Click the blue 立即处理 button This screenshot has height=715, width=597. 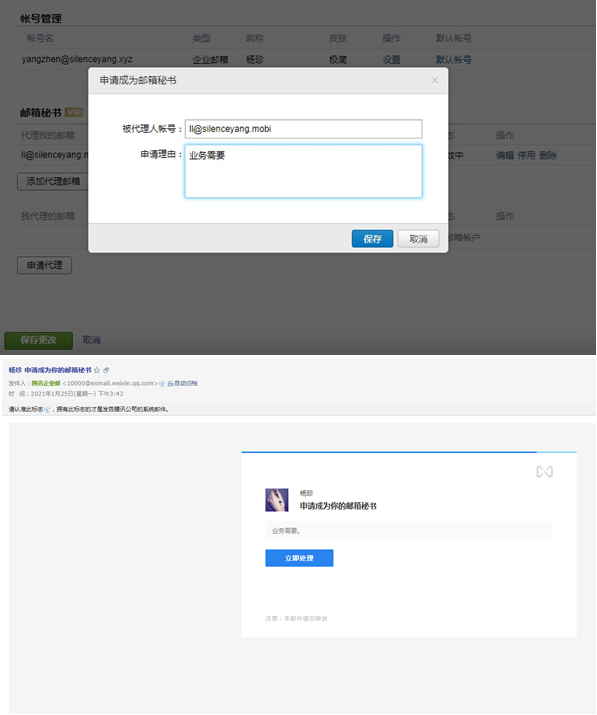coord(299,558)
